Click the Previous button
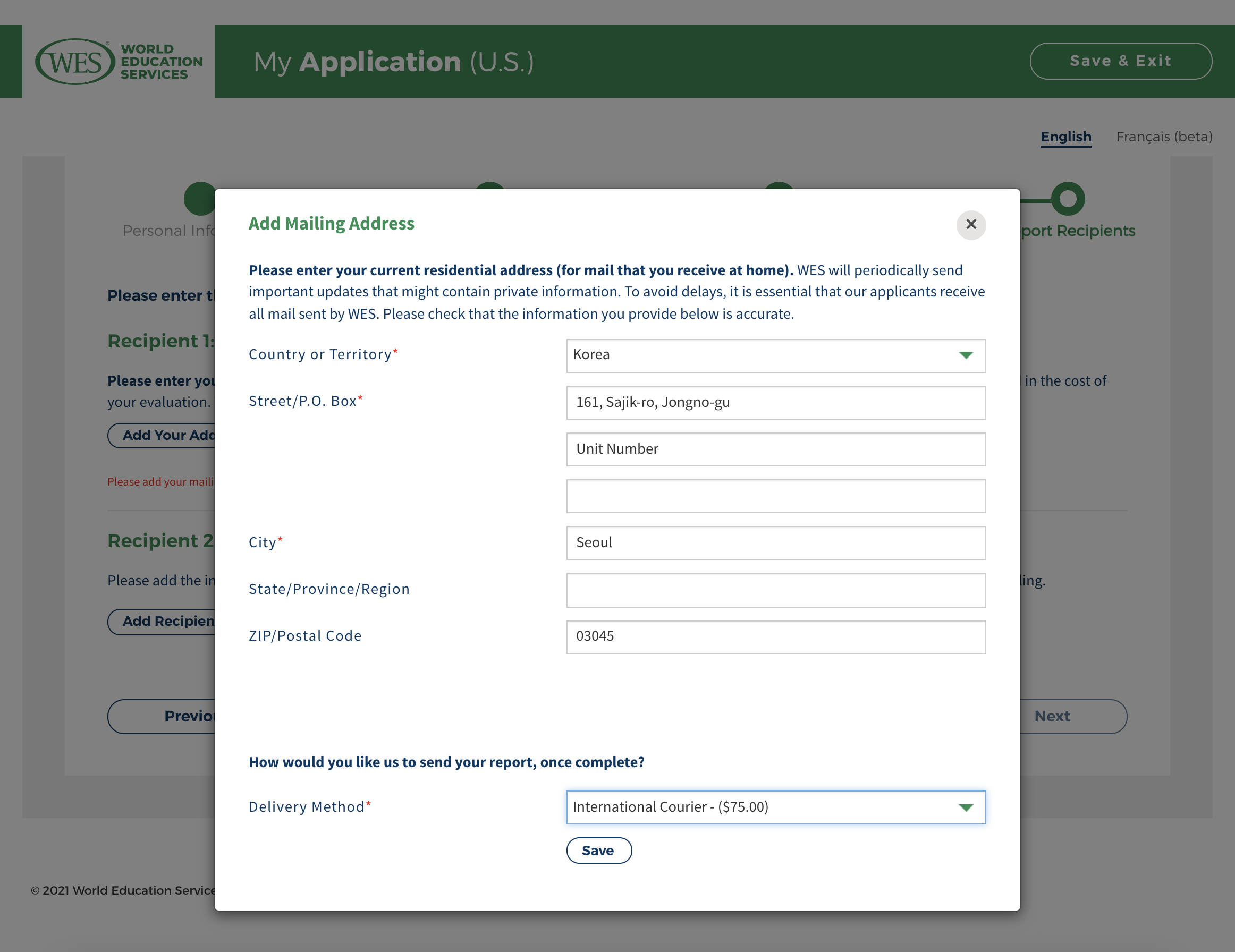The image size is (1235, 952). tap(170, 716)
